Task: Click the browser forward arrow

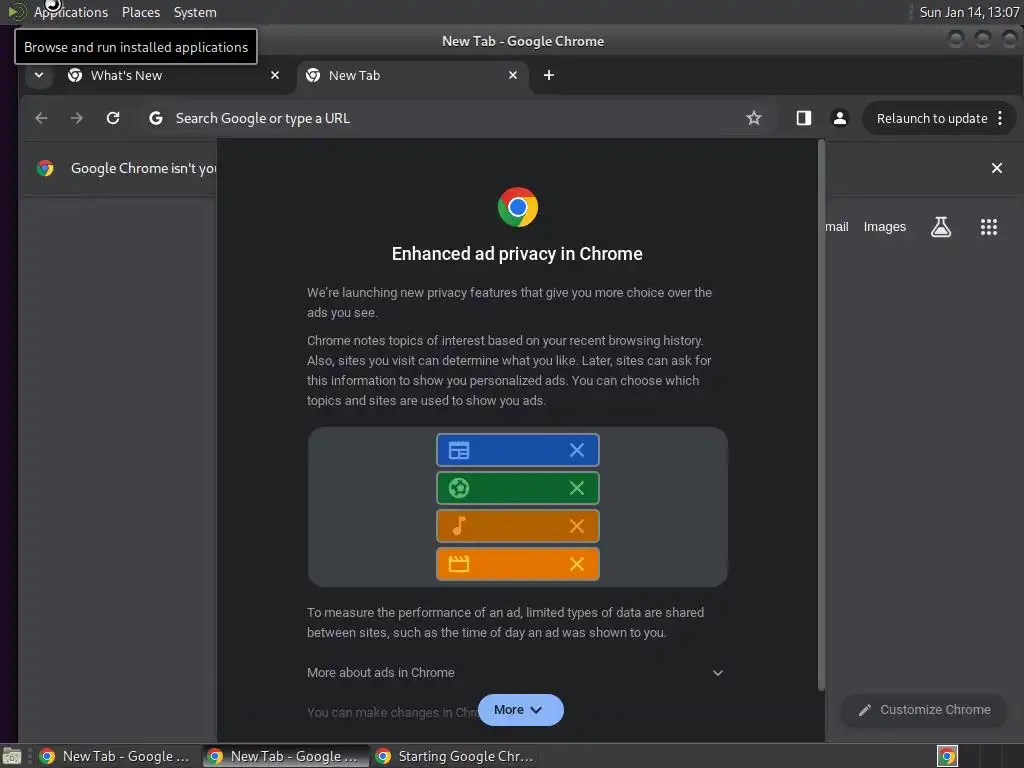Action: tap(77, 118)
